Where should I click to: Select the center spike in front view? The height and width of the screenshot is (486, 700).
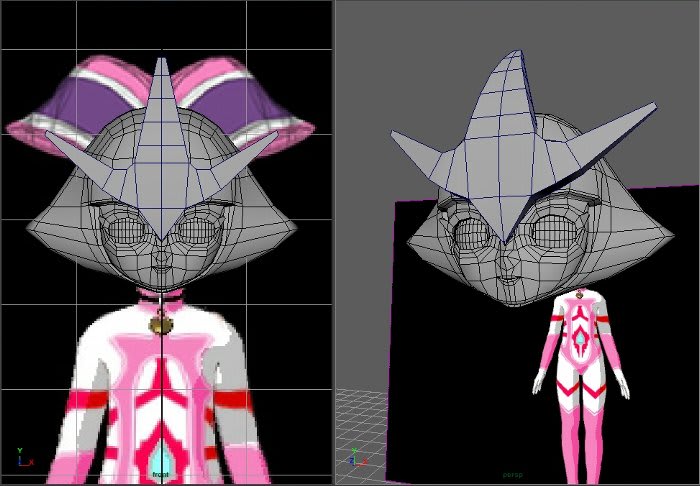(x=162, y=147)
